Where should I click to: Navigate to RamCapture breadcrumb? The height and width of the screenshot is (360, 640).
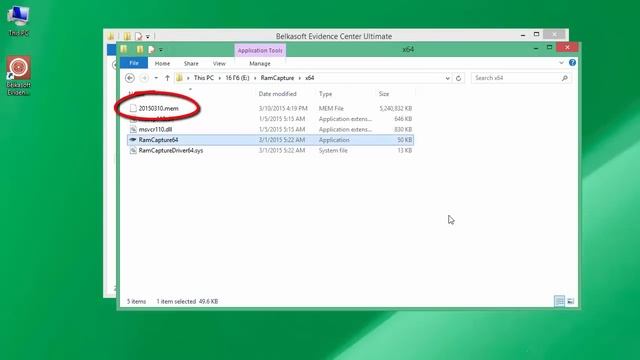tap(277, 78)
